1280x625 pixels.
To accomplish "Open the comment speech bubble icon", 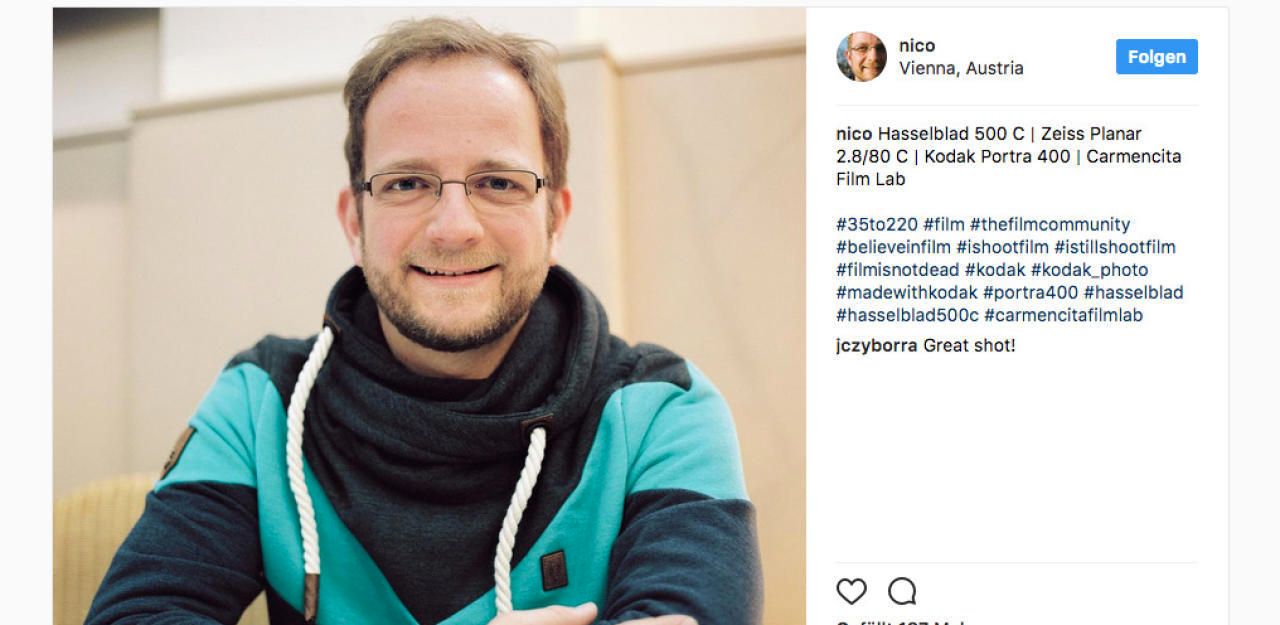I will 902,591.
